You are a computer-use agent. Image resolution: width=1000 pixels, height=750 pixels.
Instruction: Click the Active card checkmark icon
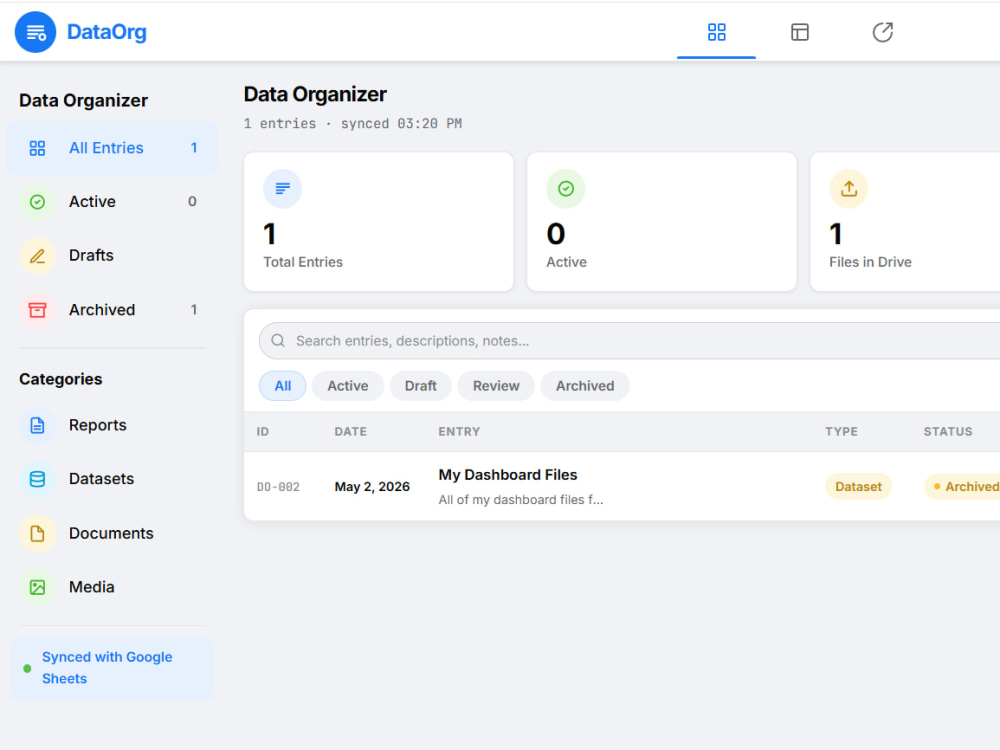[566, 189]
